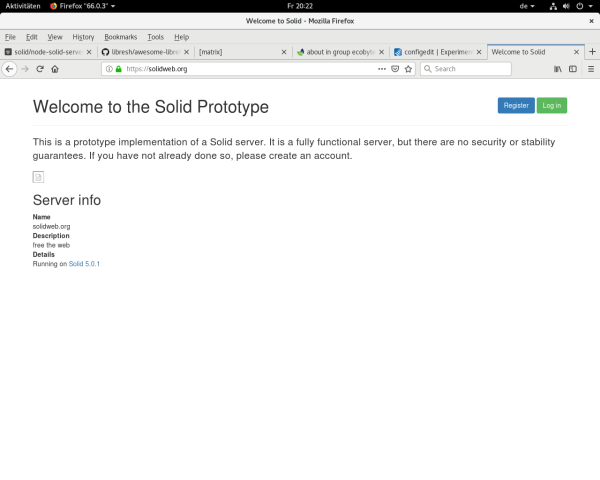600x480 pixels.
Task: Click the blue Register button
Action: pyautogui.click(x=516, y=105)
